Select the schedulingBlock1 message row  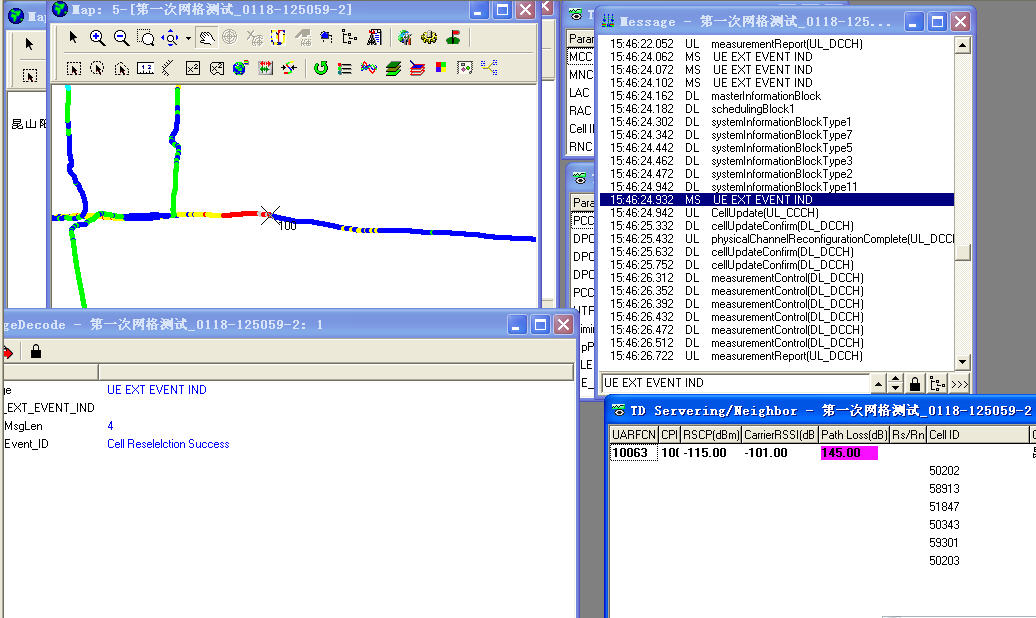click(x=776, y=109)
